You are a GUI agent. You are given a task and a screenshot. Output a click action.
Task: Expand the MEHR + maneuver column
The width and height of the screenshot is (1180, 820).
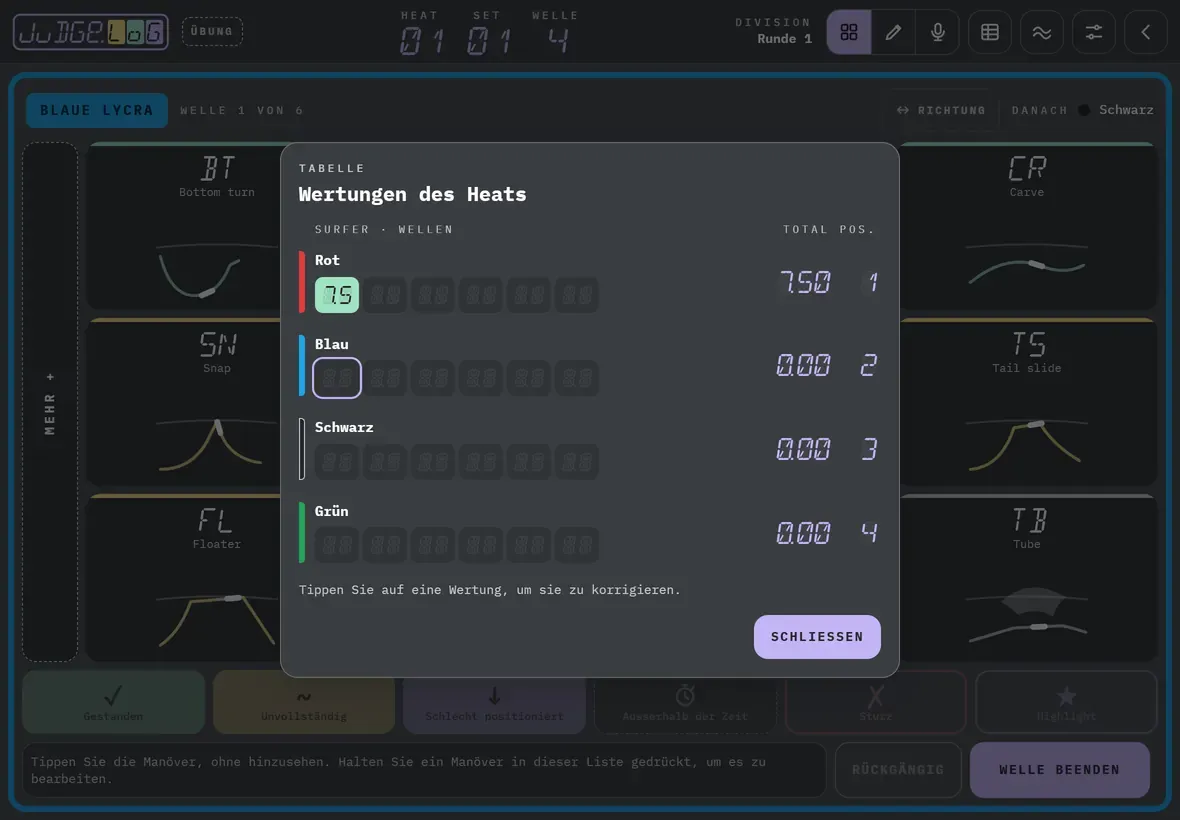coord(50,402)
